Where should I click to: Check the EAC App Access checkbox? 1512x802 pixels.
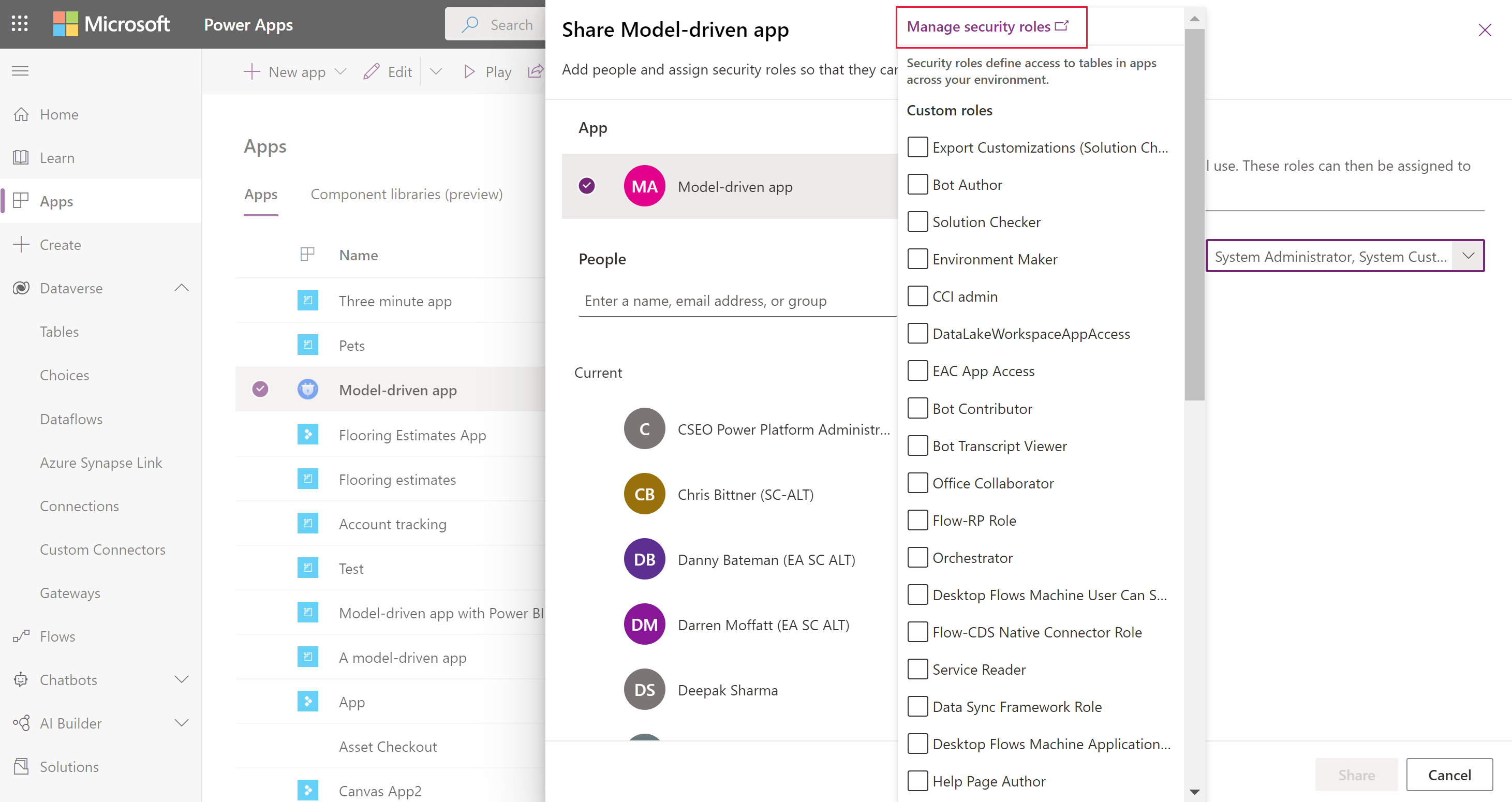click(x=917, y=370)
